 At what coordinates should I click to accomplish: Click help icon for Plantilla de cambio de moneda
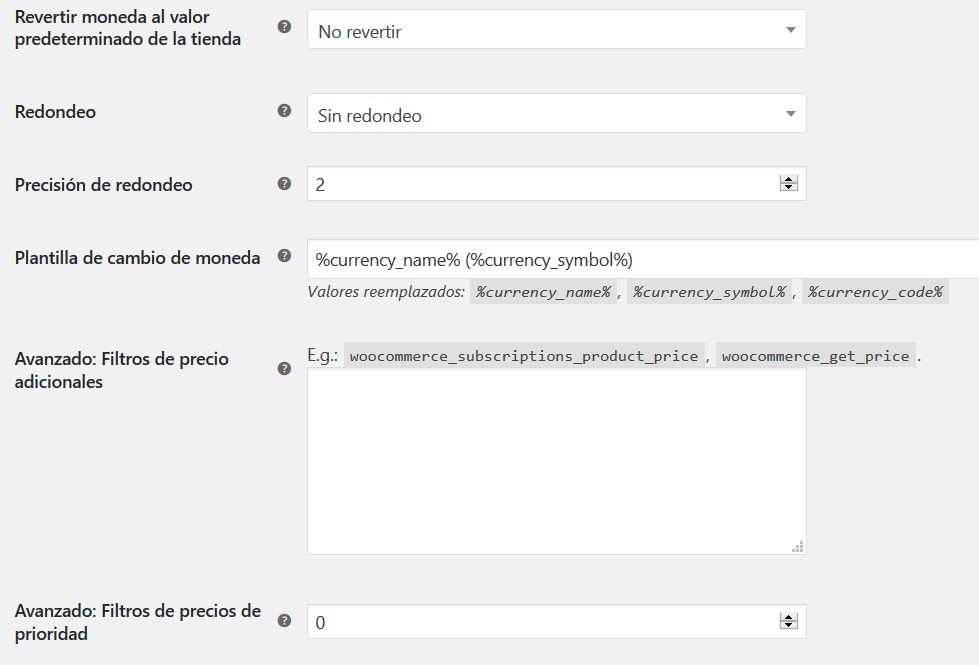pos(284,256)
